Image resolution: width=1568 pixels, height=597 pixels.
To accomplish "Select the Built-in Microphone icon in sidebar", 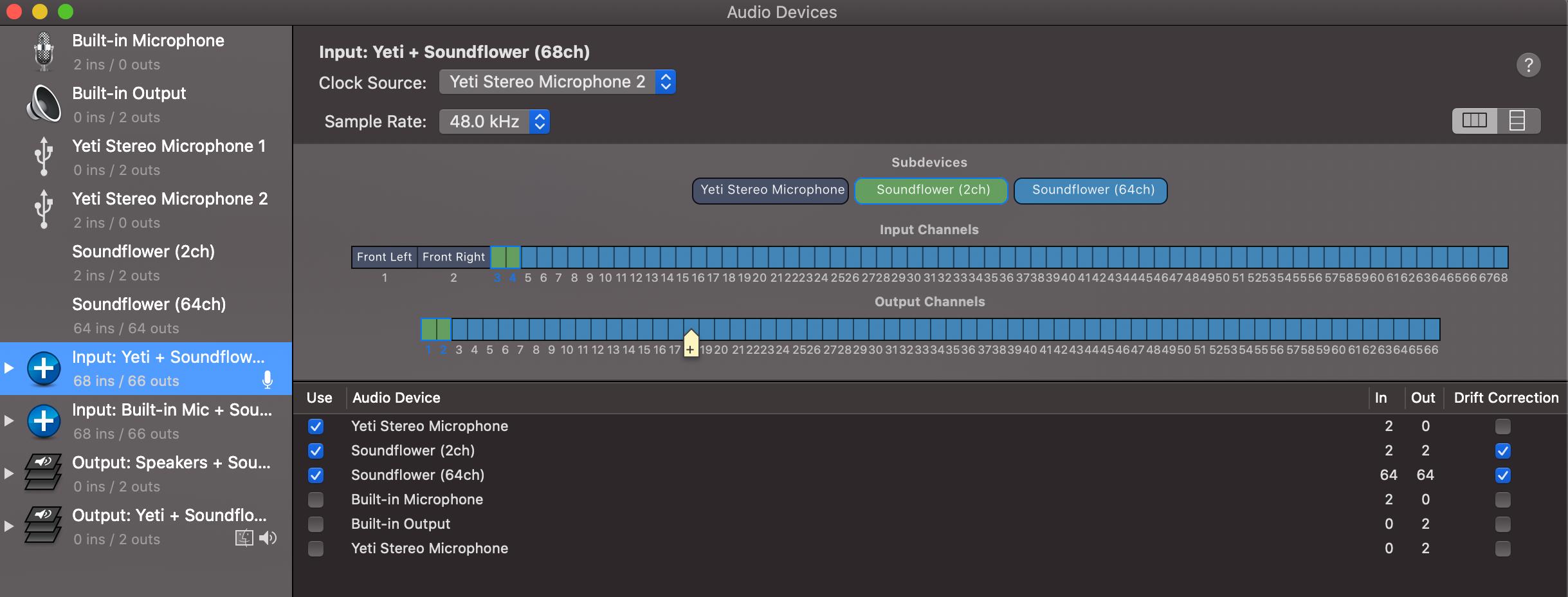I will point(44,51).
